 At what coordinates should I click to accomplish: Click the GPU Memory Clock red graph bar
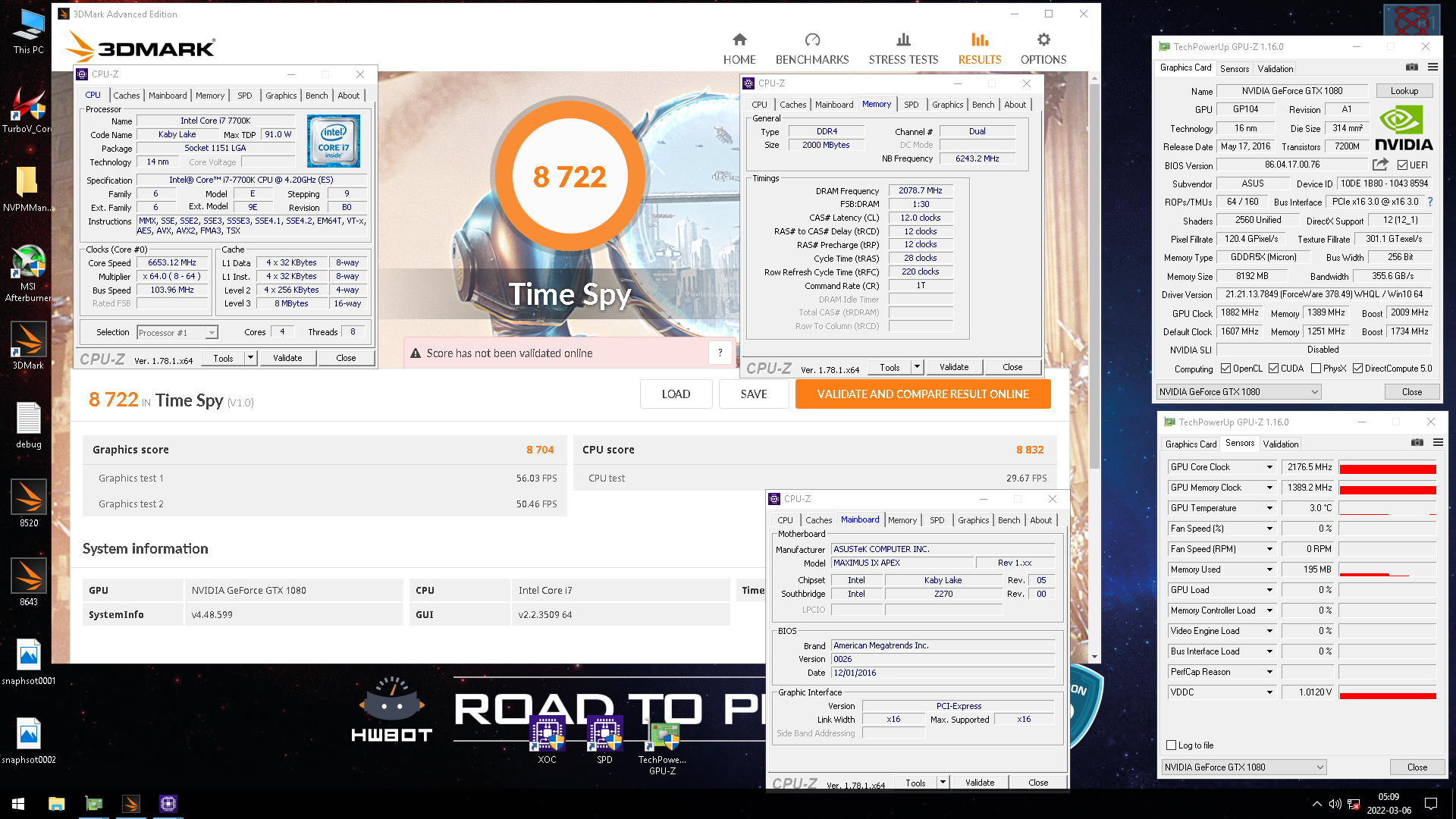(1387, 488)
